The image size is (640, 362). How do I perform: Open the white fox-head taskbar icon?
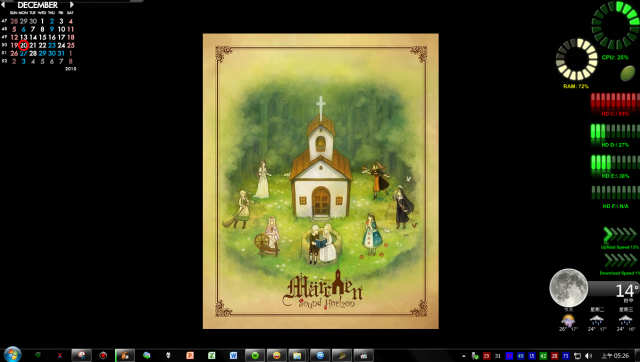(x=168, y=355)
